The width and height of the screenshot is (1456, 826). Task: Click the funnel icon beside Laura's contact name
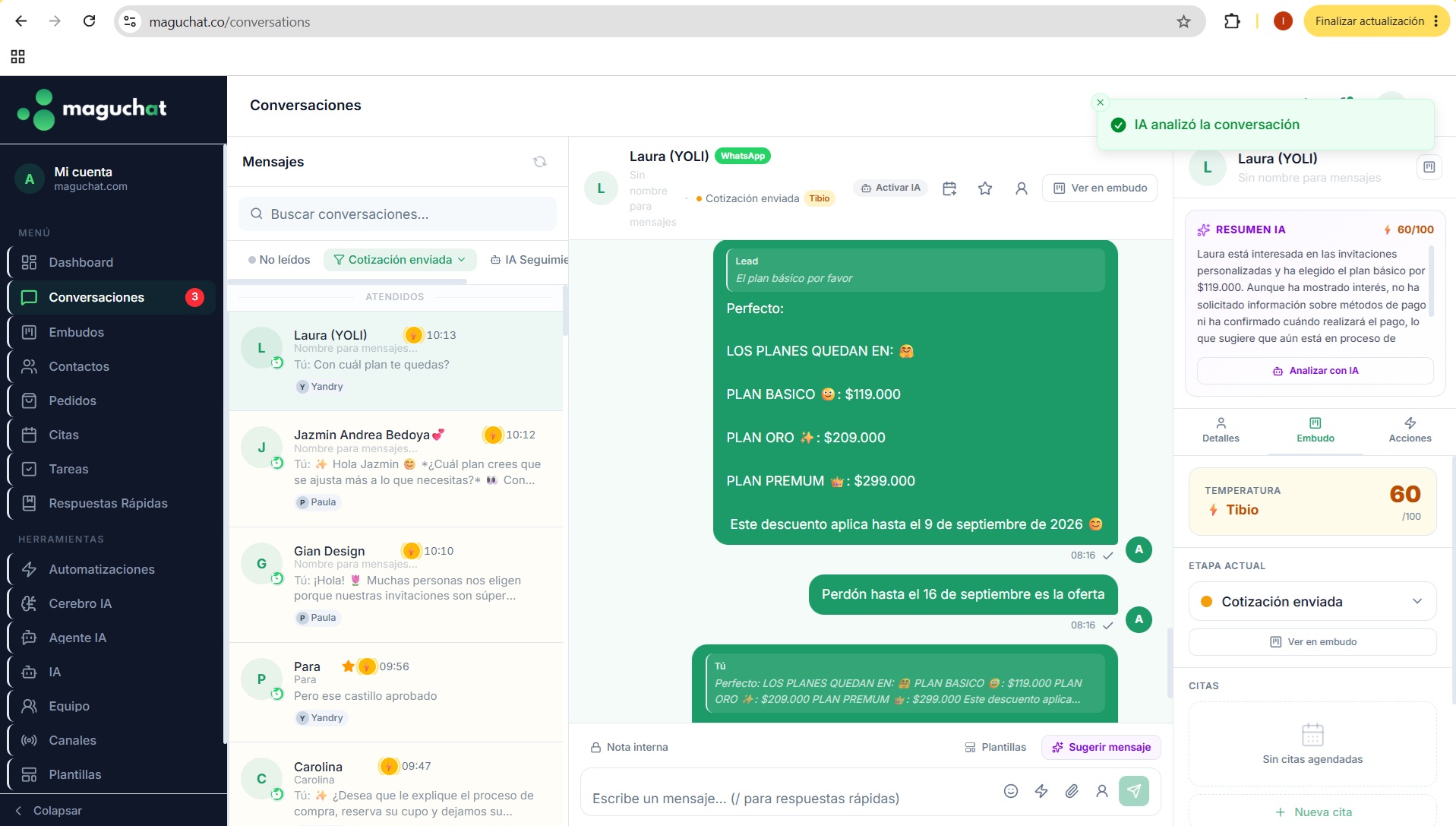pos(1429,167)
